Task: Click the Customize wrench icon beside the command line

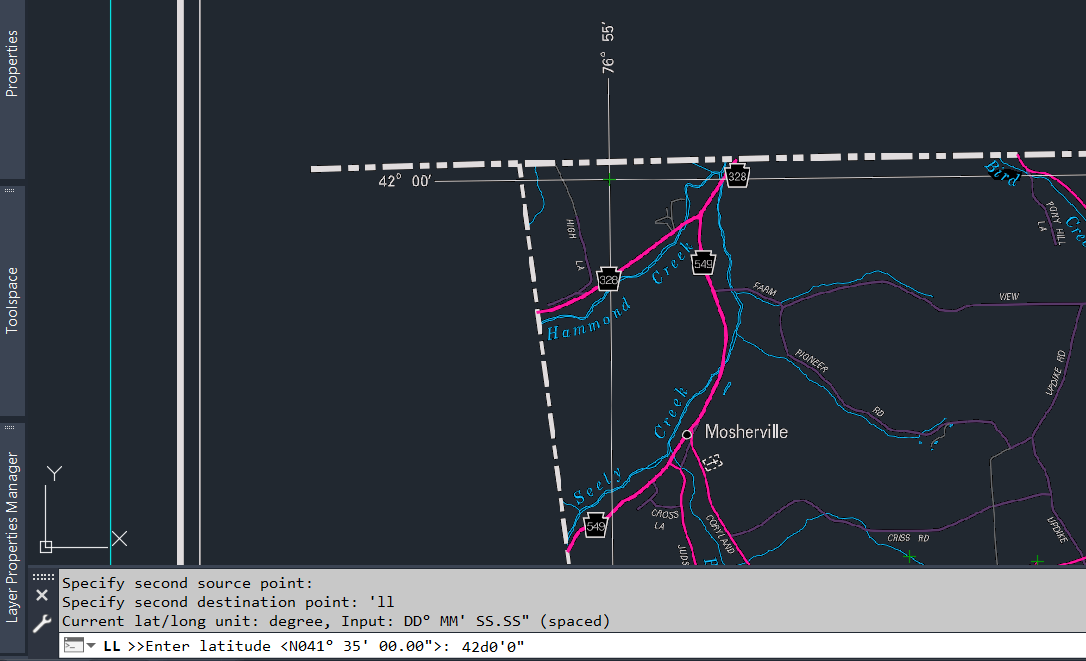Action: click(x=42, y=622)
